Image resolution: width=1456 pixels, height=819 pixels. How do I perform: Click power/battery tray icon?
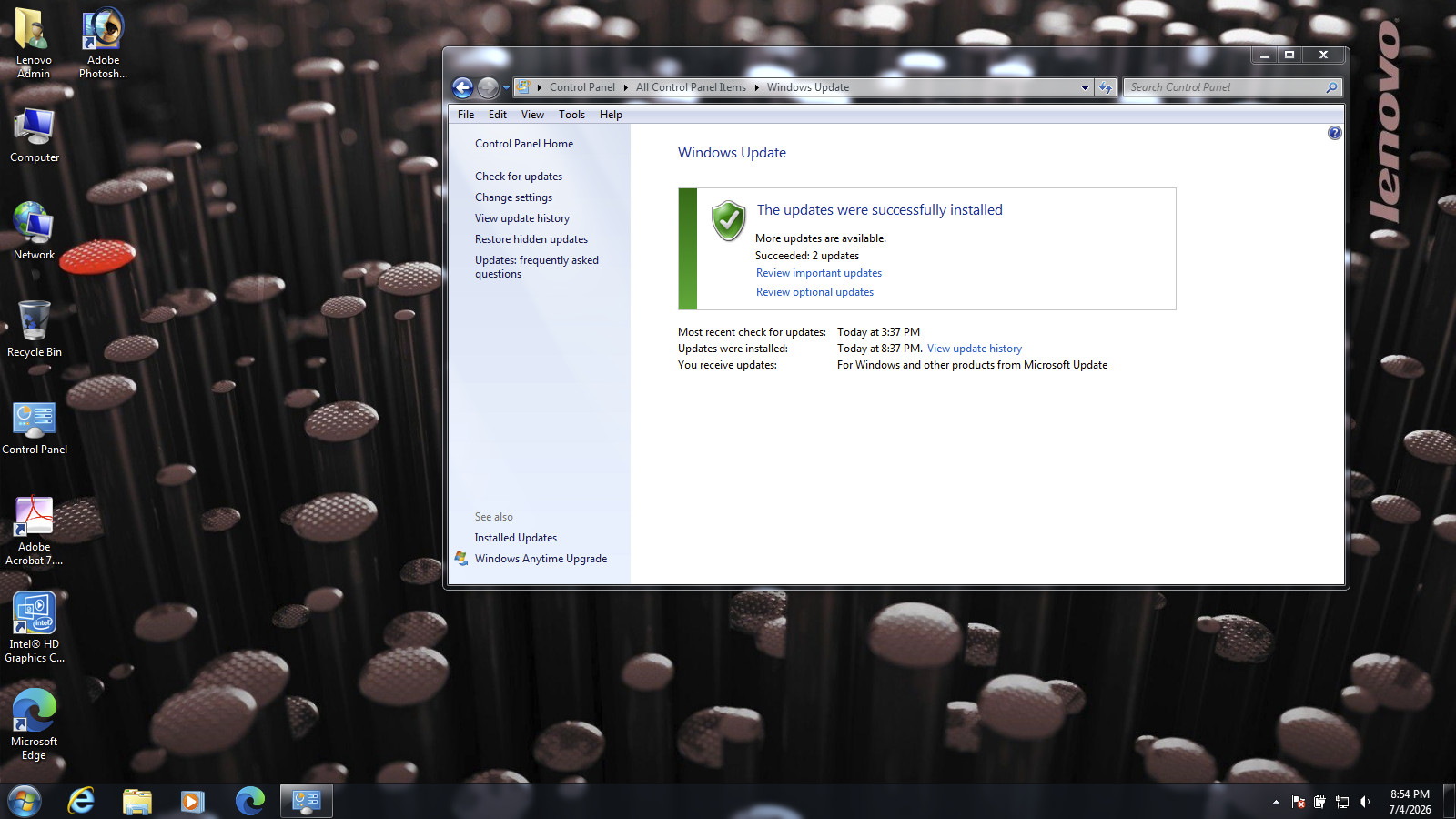(1319, 802)
